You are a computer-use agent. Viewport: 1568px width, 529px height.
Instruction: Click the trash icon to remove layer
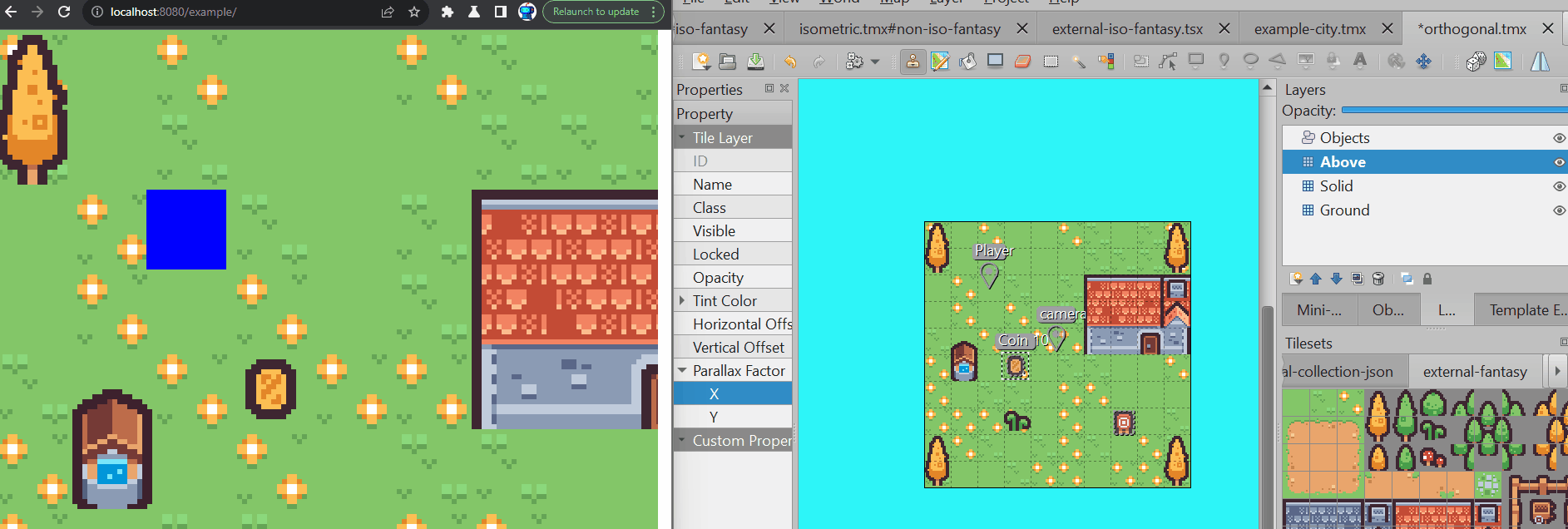1378,279
